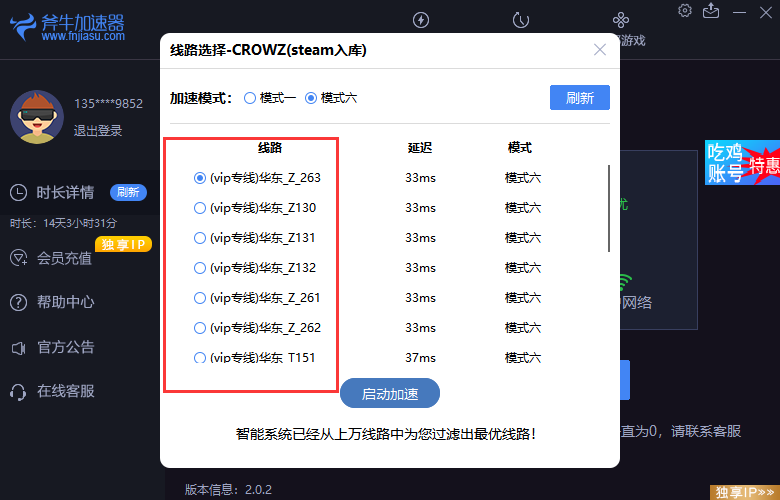Click 版本信息：2.0.2 text
Image resolution: width=780 pixels, height=500 pixels.
228,490
